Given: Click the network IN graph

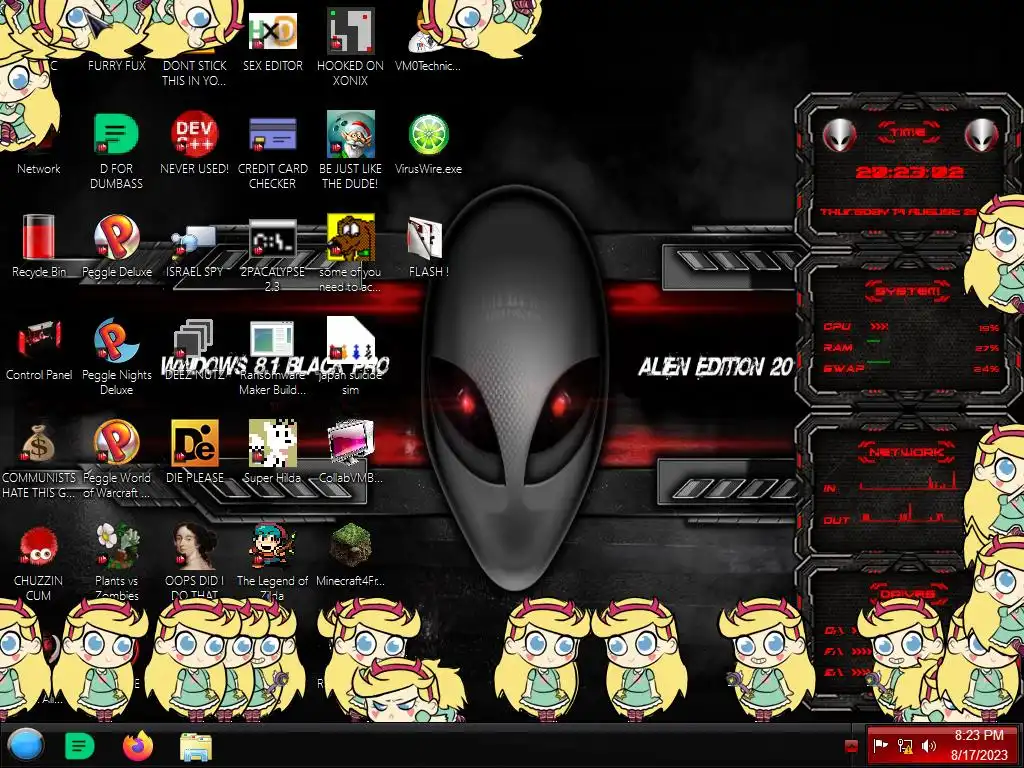Looking at the screenshot, I should tap(908, 481).
